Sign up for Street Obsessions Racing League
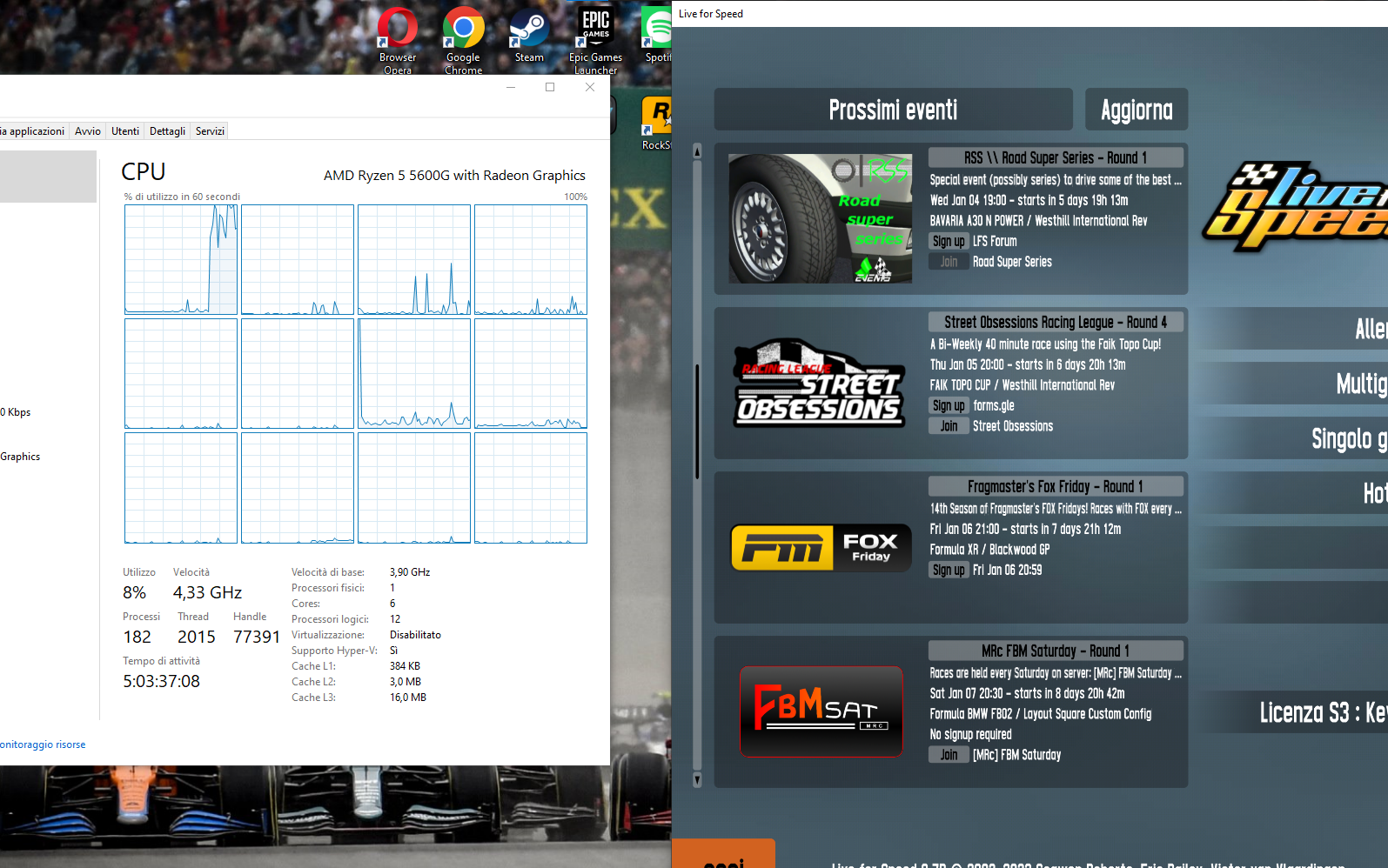 [949, 405]
